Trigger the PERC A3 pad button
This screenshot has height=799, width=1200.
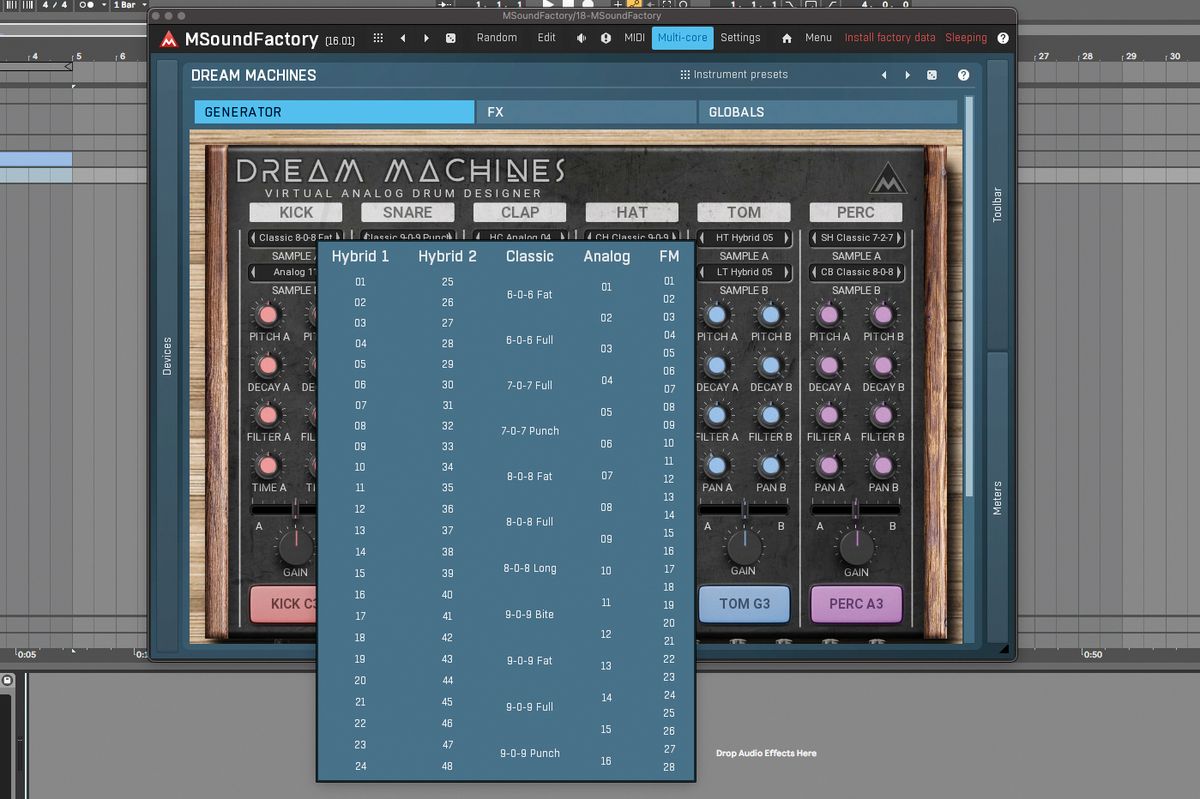pos(856,604)
